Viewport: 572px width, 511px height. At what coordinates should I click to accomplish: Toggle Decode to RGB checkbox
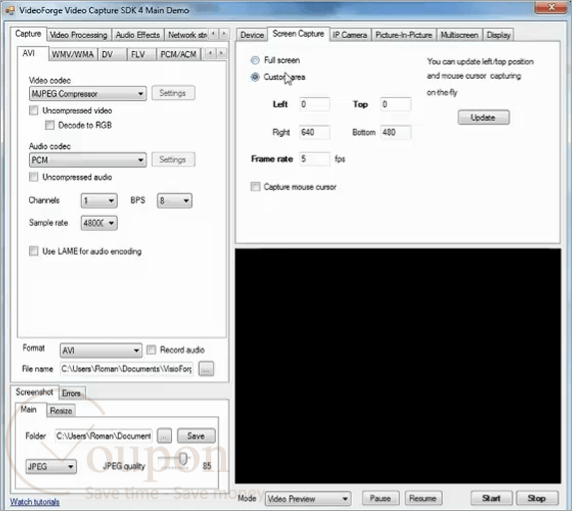50,125
